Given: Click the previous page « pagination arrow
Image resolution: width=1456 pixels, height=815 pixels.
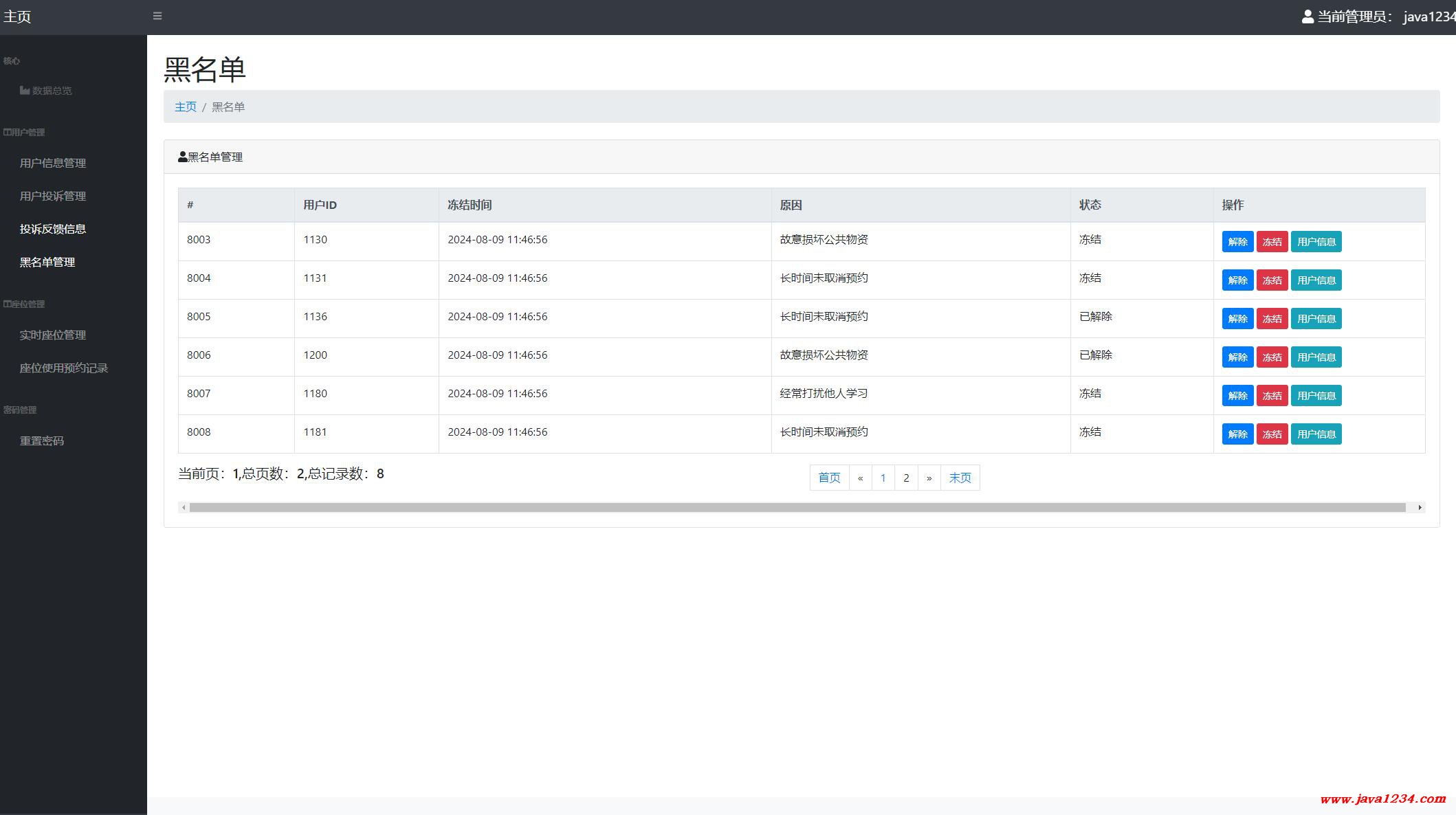Looking at the screenshot, I should 860,478.
